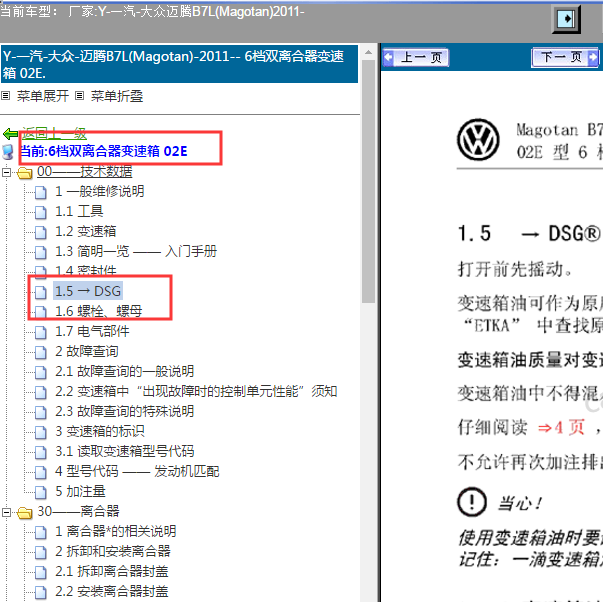Open 1 离合器*的相关说明 entry
Viewport: 603px width, 602px height.
coord(116,531)
